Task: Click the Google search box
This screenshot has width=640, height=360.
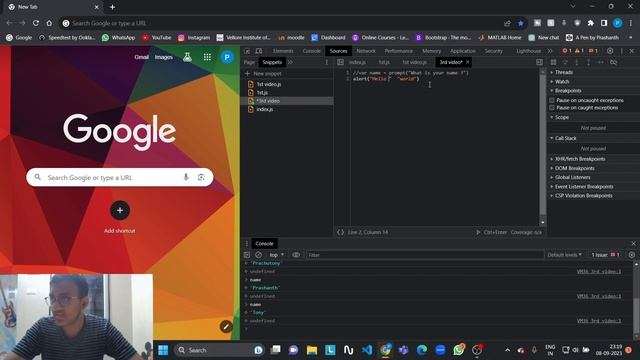Action: 120,177
